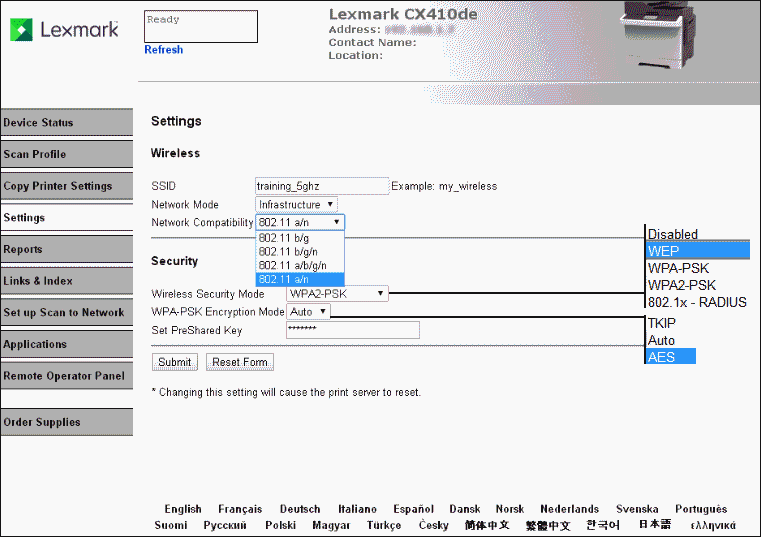The width and height of the screenshot is (761, 537).
Task: Select WPA-PSK security mode option
Action: 678,268
